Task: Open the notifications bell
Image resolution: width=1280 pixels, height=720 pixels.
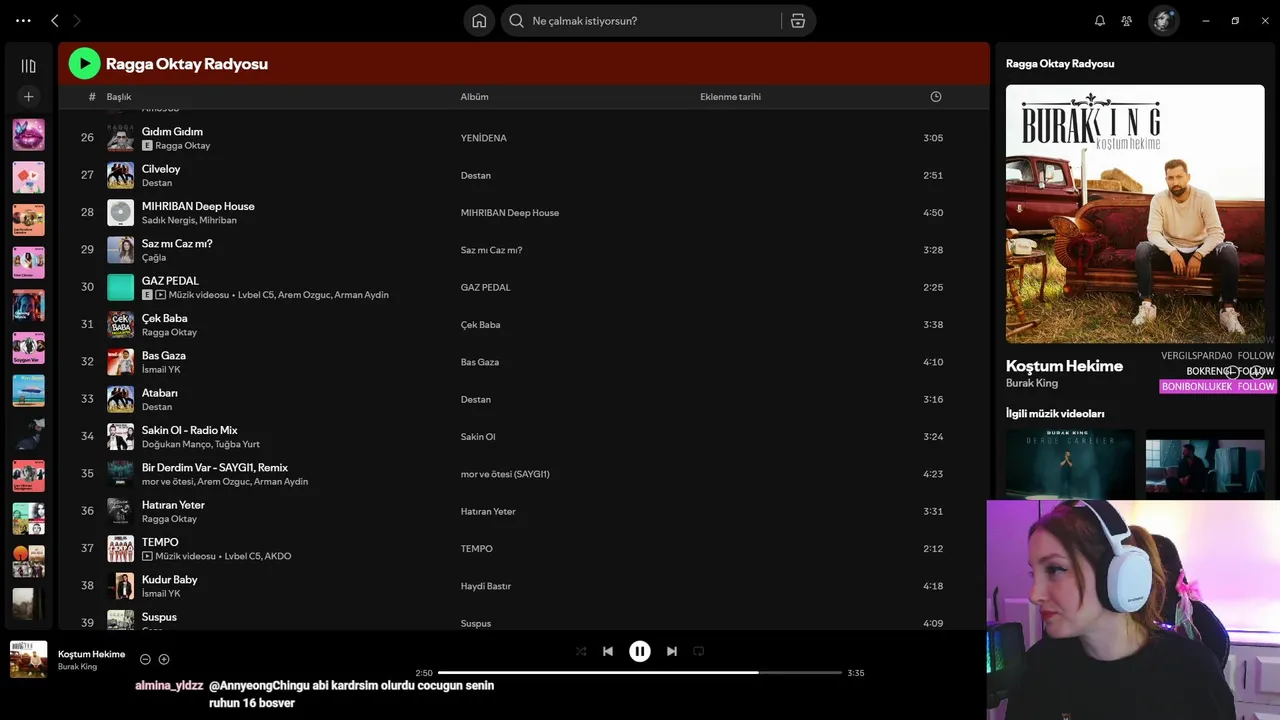Action: 1100,21
